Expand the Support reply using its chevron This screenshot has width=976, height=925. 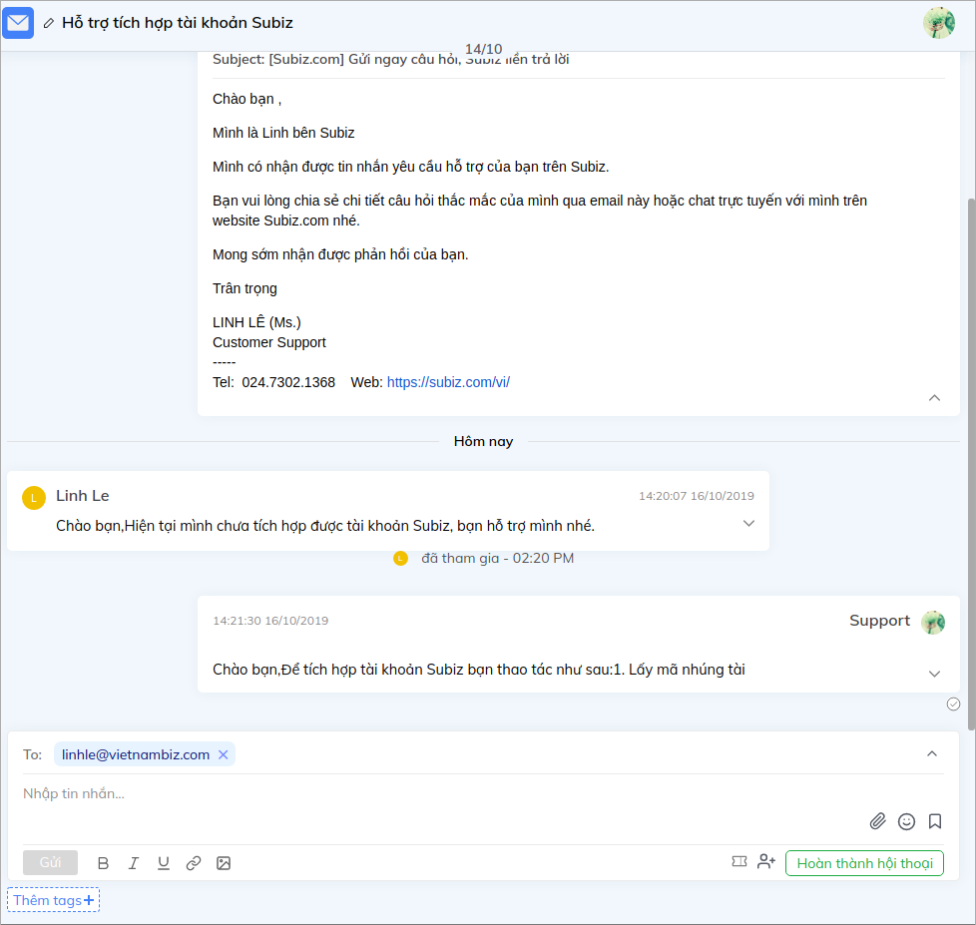(932, 674)
